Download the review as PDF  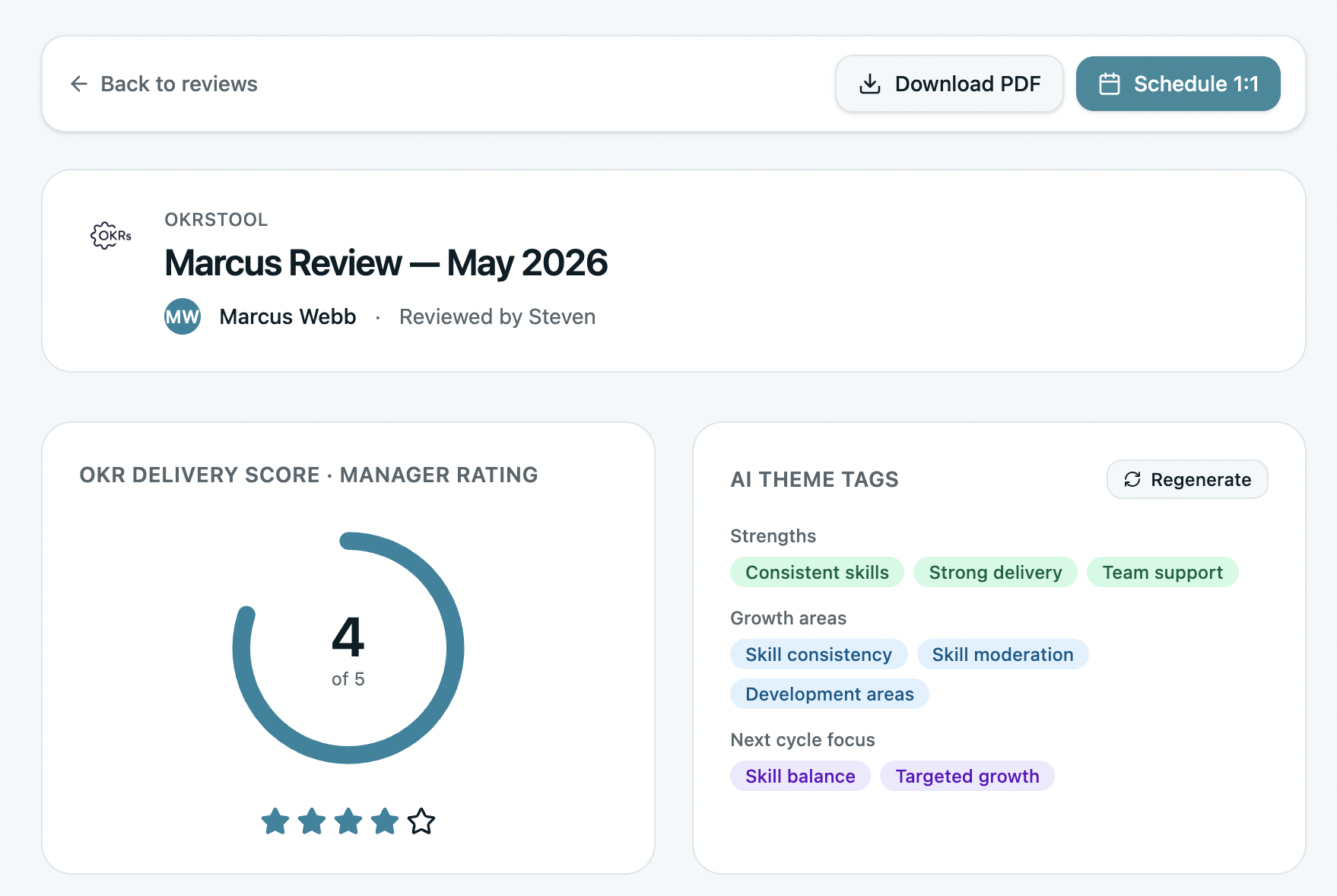tap(949, 84)
